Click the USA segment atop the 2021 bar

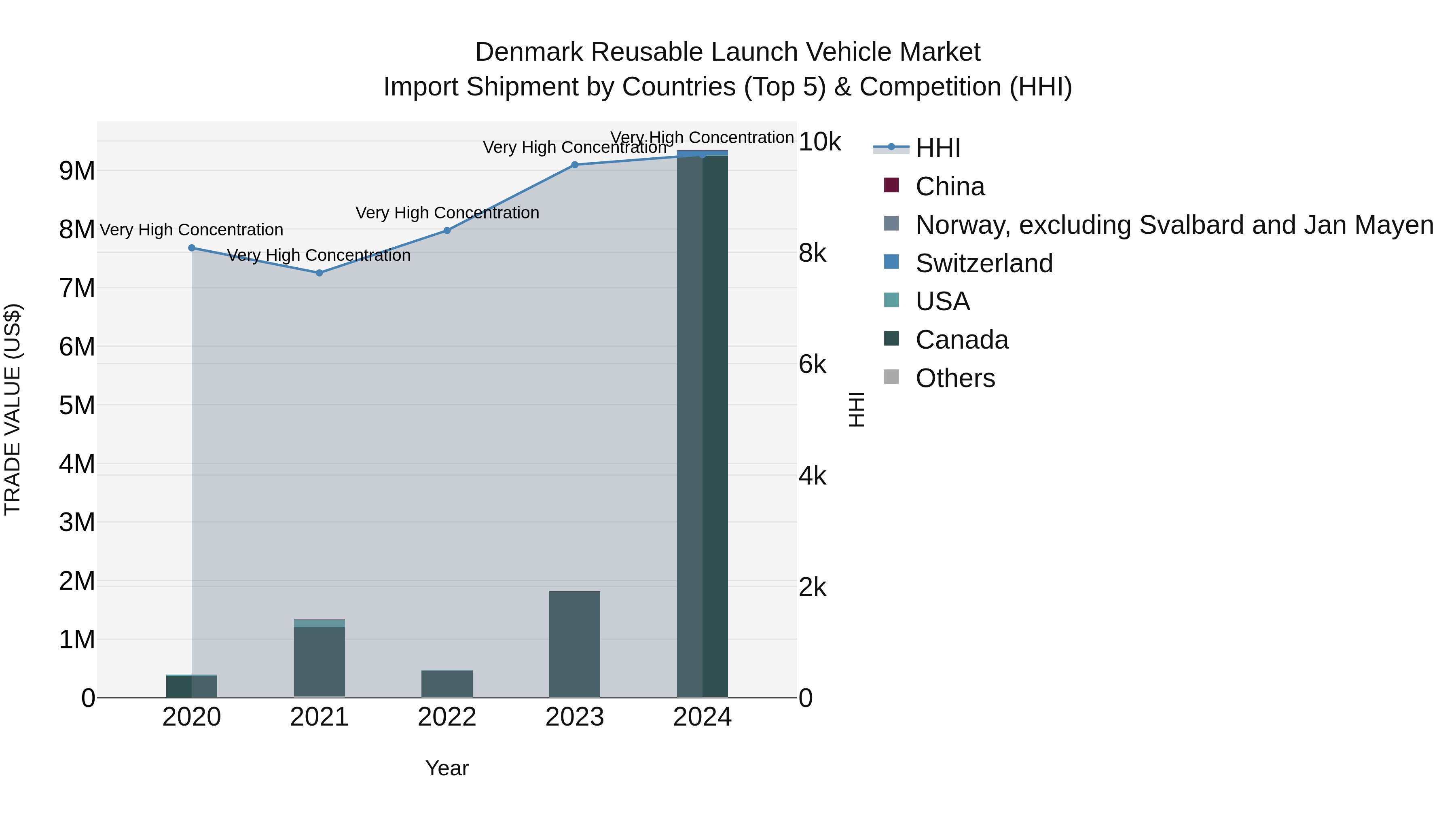(x=320, y=623)
